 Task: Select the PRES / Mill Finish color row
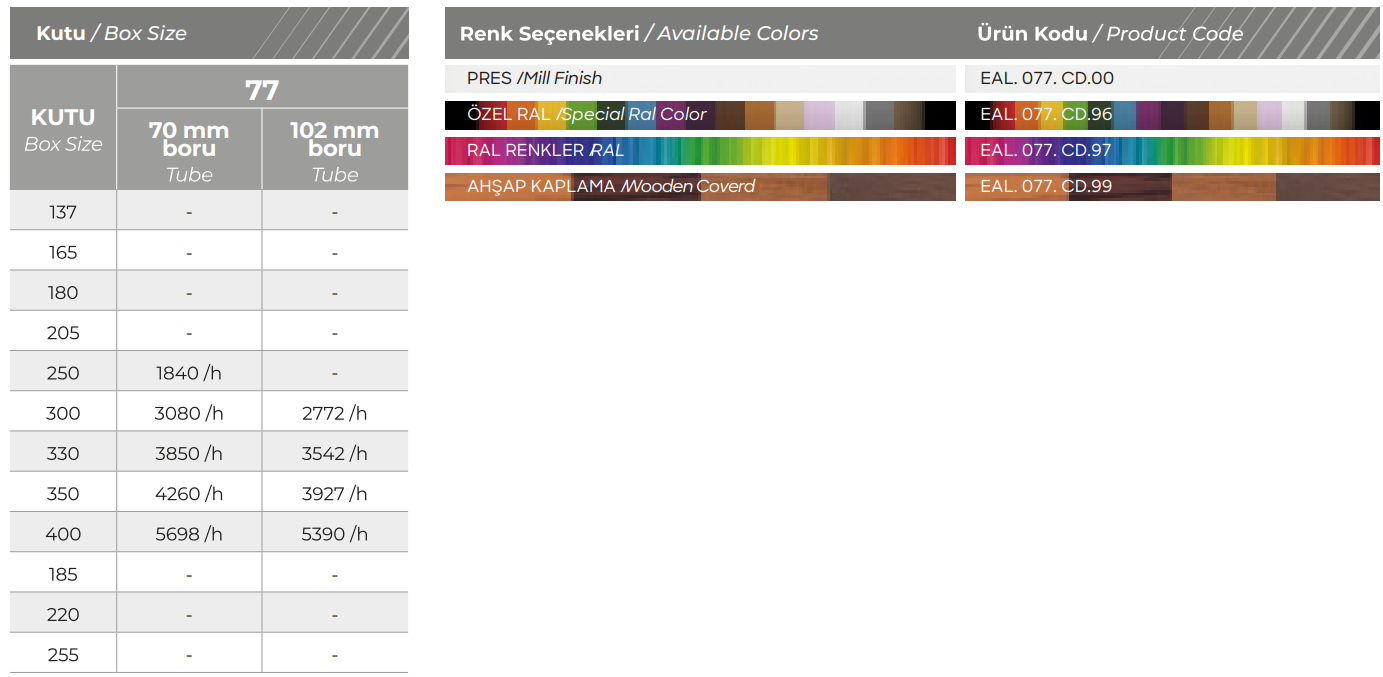tap(534, 78)
